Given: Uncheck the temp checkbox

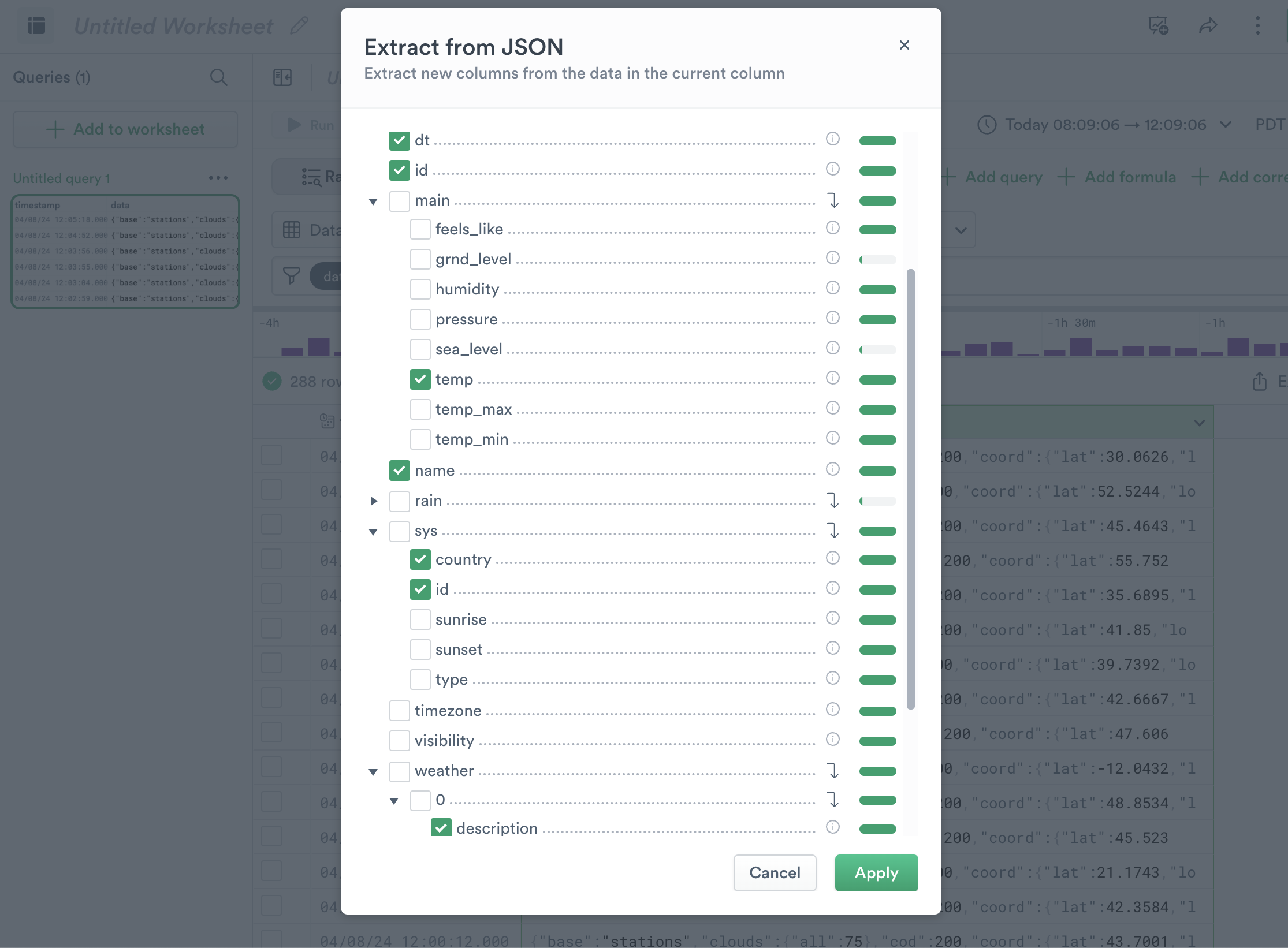Looking at the screenshot, I should (x=420, y=379).
